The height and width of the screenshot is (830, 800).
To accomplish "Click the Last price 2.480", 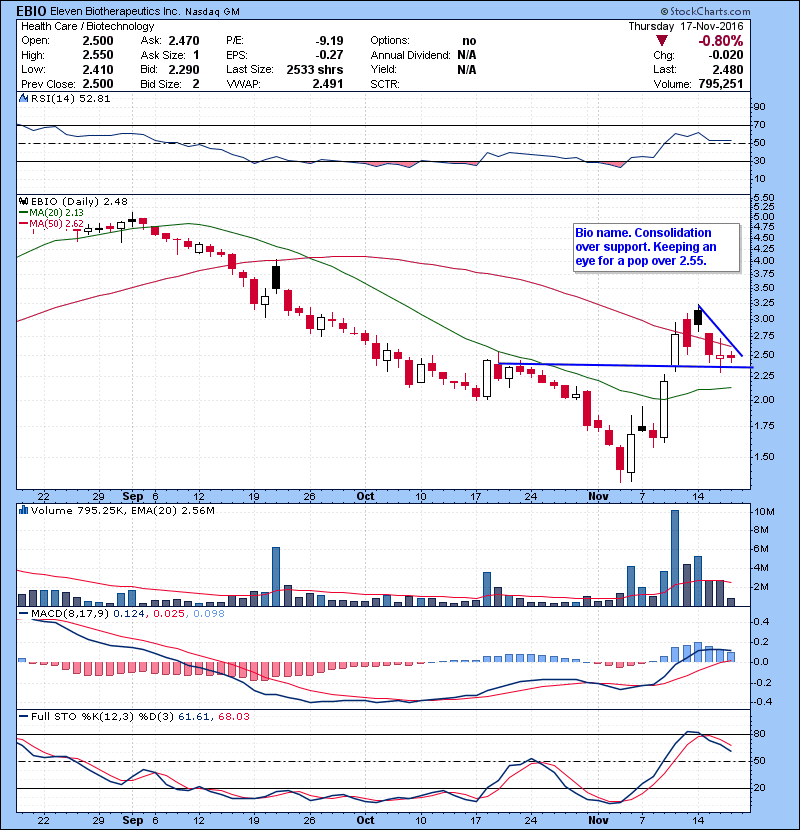I will [727, 69].
